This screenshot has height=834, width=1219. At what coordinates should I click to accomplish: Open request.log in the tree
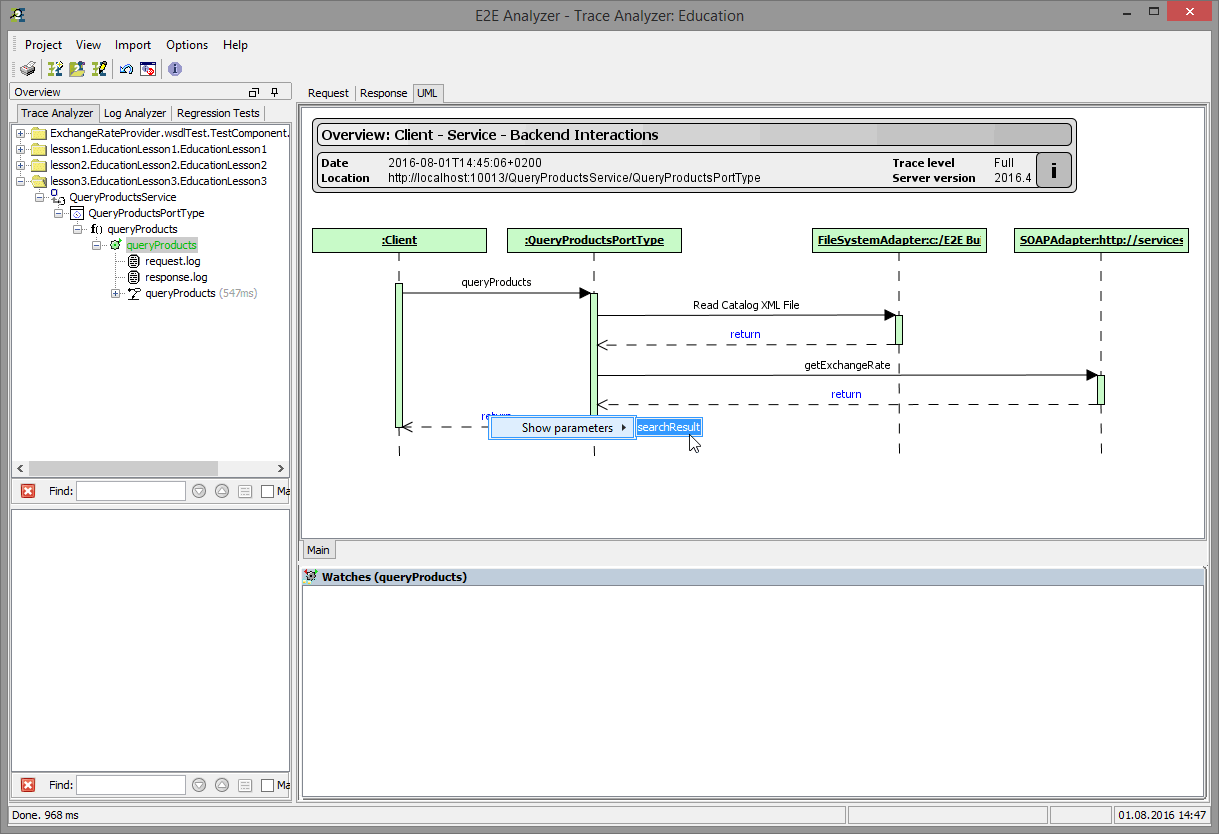coord(172,261)
